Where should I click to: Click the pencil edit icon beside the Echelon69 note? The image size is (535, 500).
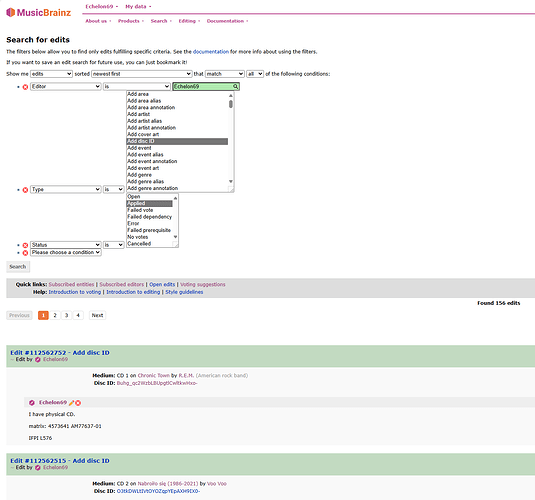click(71, 403)
